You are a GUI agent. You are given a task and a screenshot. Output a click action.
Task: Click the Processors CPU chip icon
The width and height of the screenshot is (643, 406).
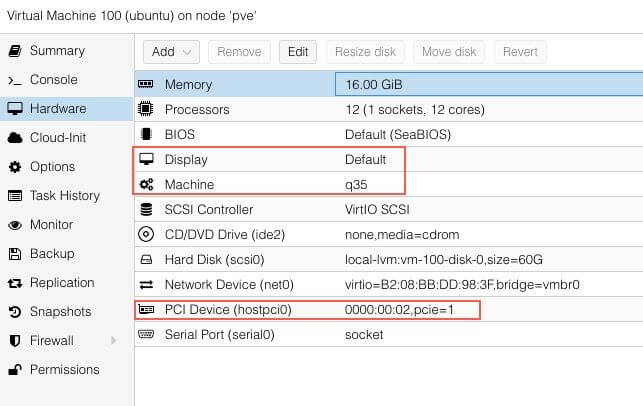click(146, 109)
